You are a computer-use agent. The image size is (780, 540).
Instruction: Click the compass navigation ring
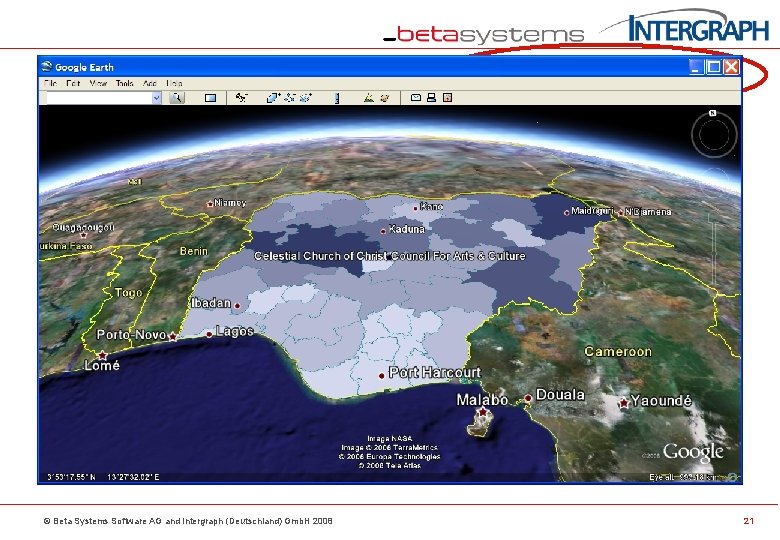(714, 135)
